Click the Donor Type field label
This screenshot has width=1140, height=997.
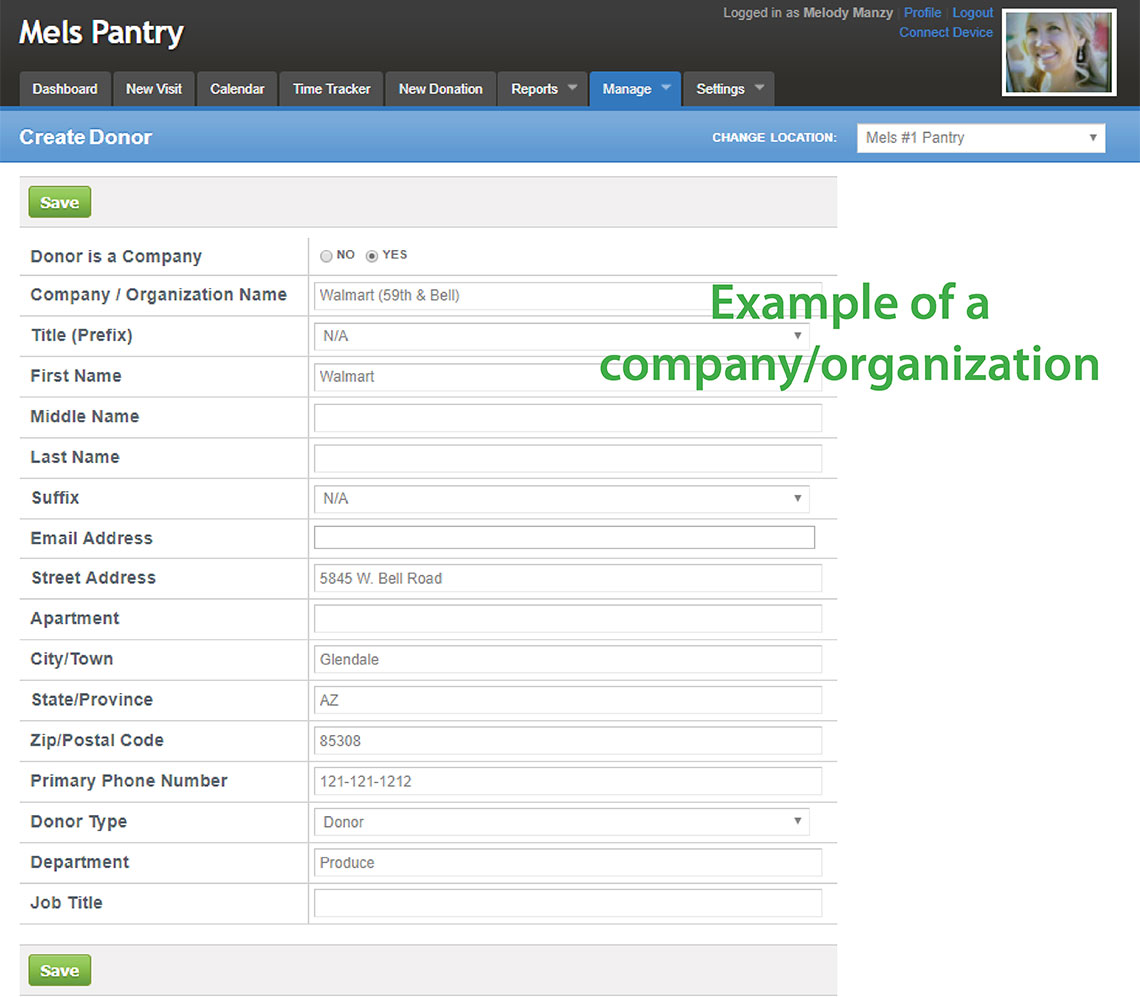pyautogui.click(x=79, y=822)
